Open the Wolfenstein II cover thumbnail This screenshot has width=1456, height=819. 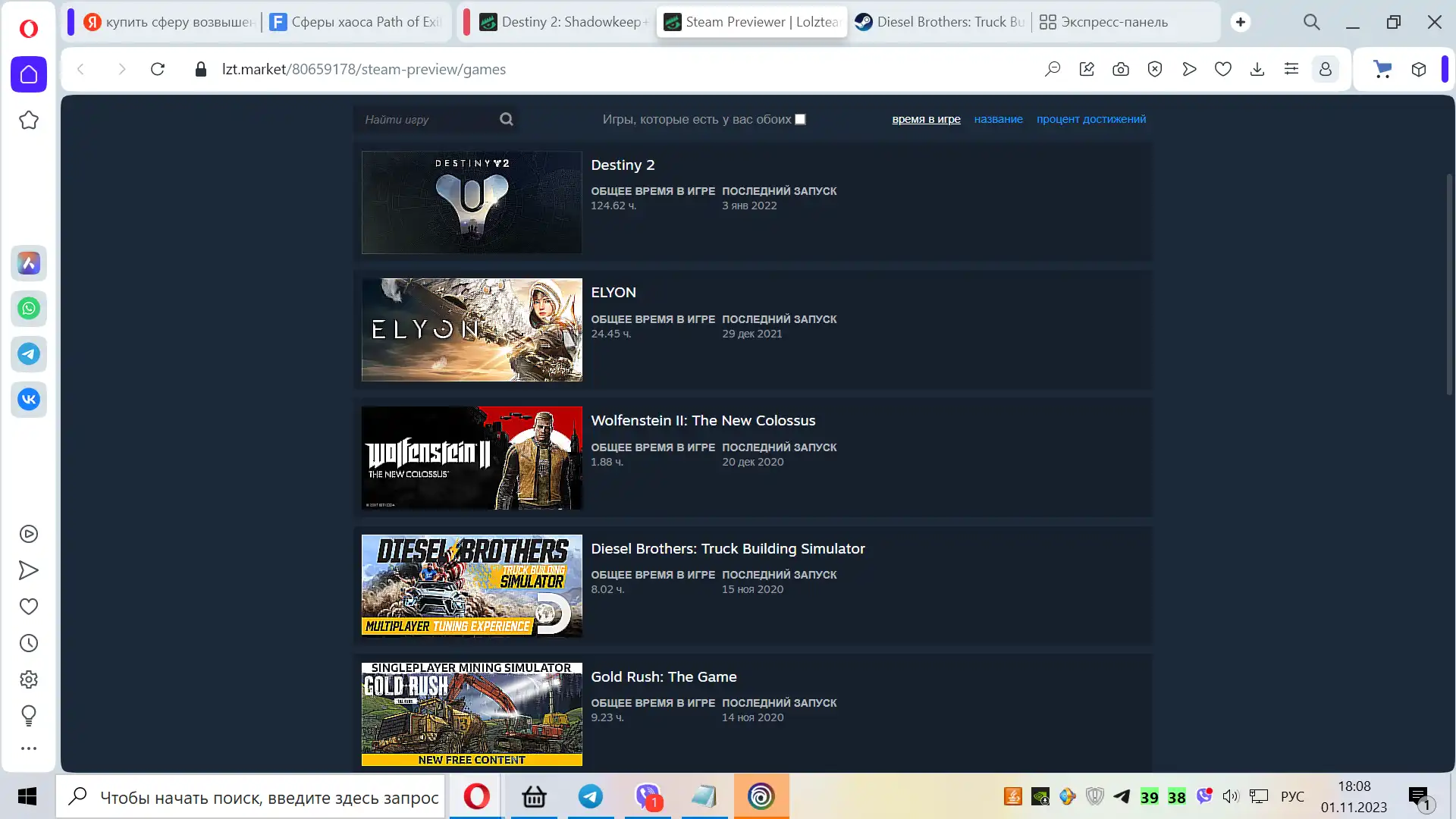(472, 458)
